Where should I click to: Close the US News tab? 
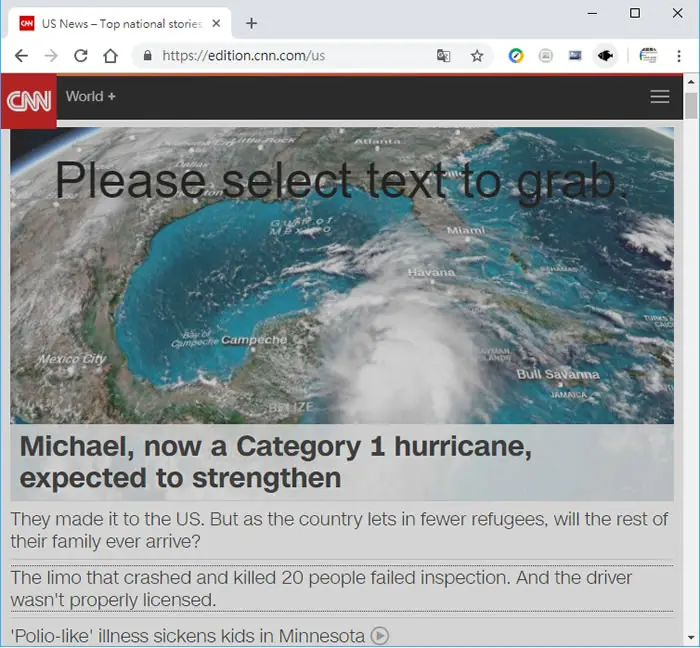(216, 23)
